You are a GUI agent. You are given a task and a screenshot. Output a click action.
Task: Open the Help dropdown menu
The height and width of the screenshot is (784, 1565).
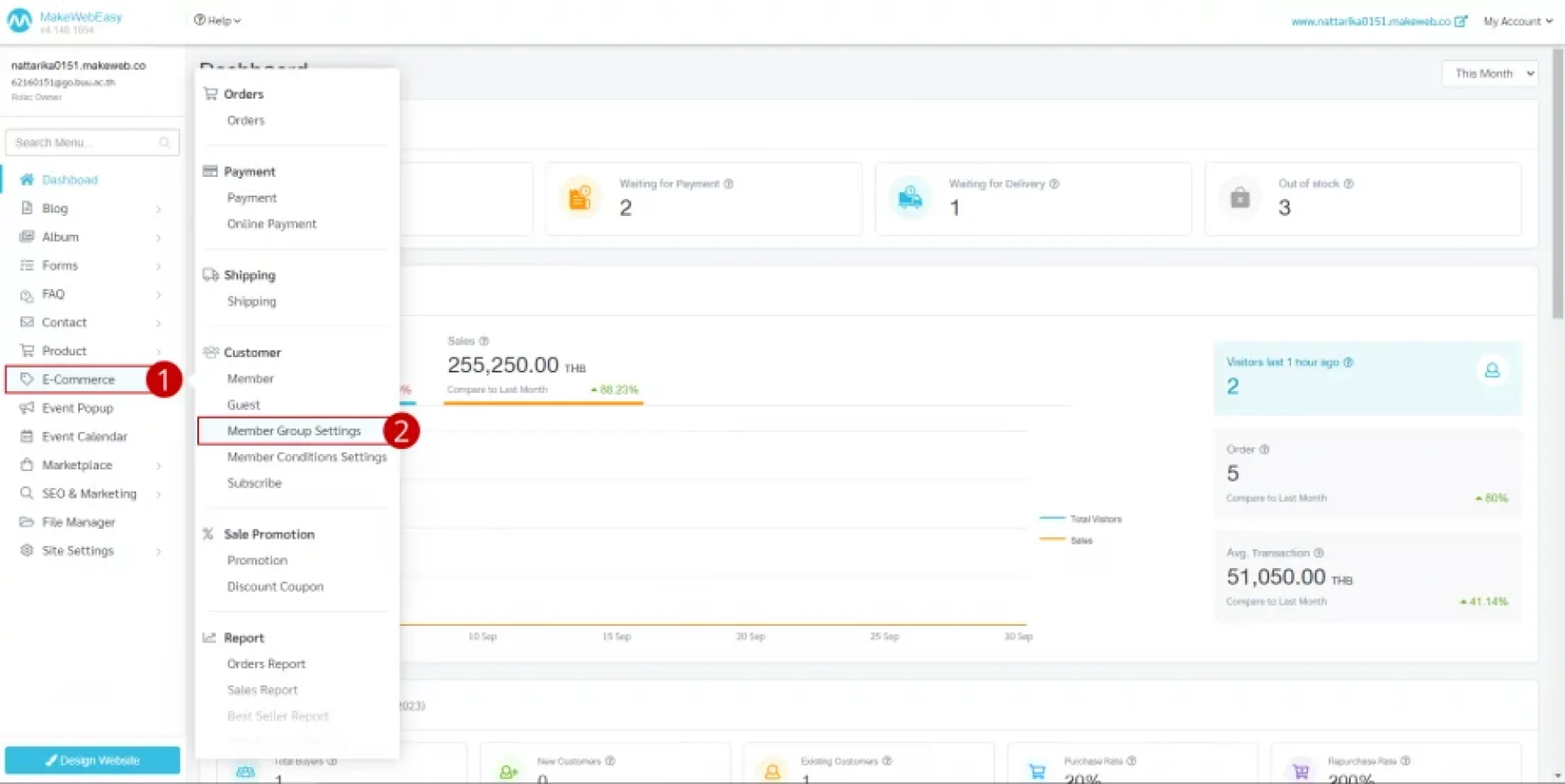(217, 20)
